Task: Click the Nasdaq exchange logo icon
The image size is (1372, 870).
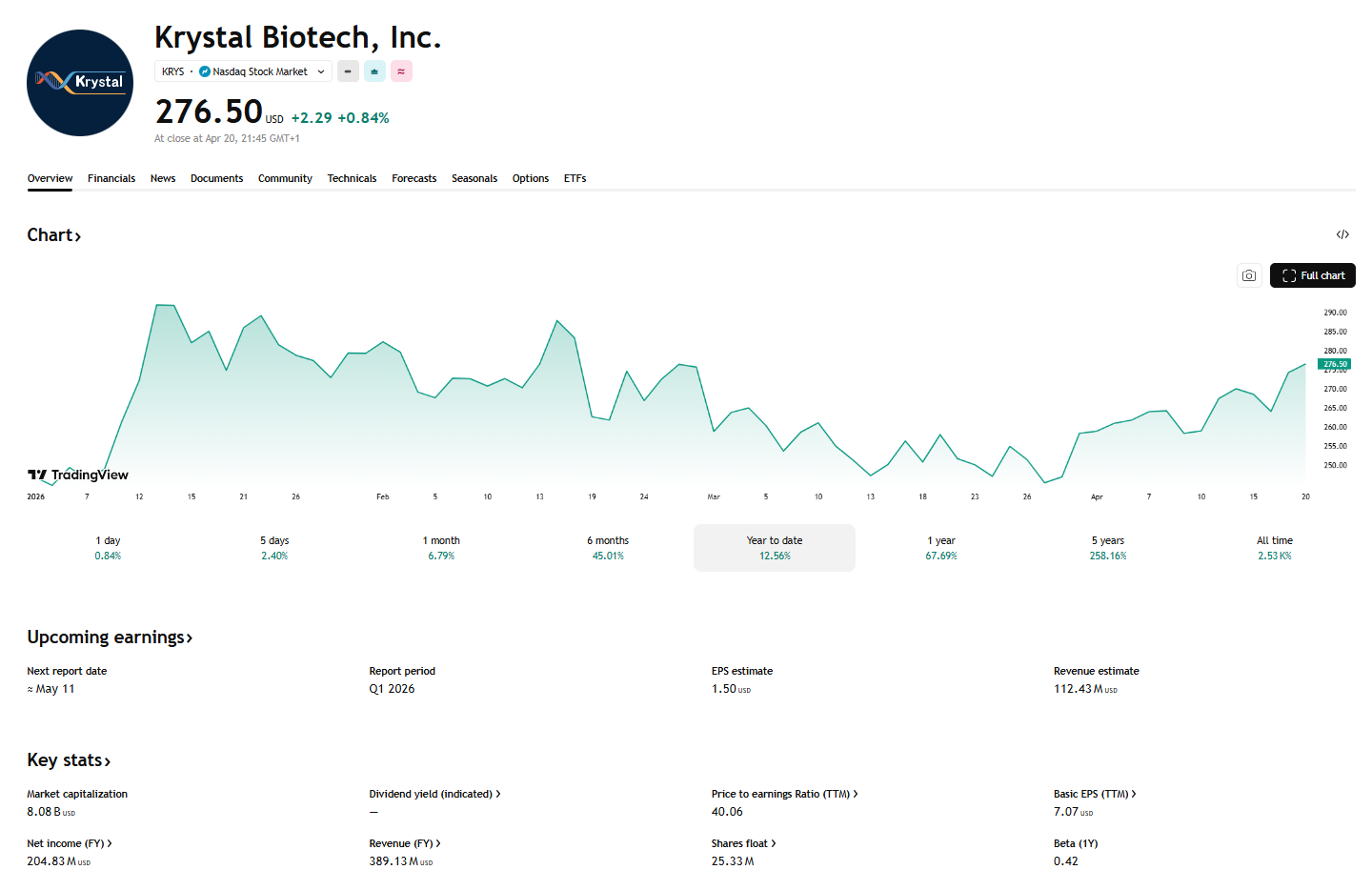Action: coord(205,71)
